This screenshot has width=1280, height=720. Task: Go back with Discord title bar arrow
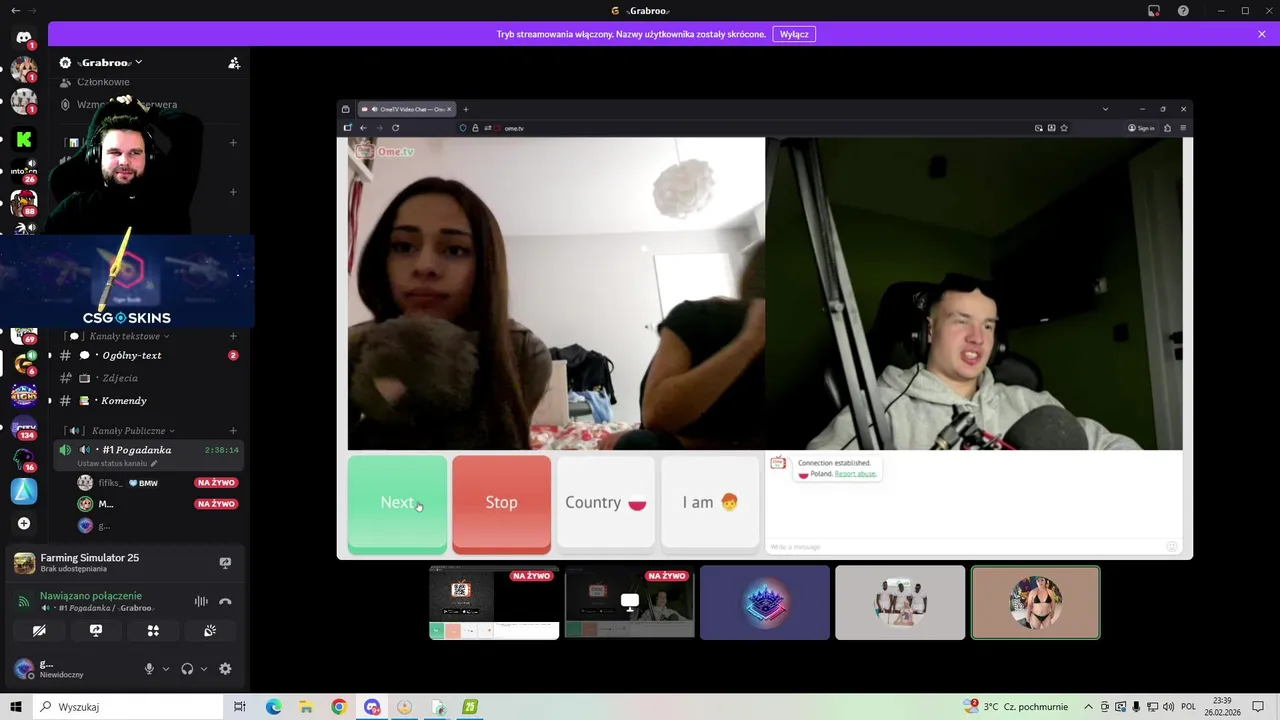(x=15, y=11)
